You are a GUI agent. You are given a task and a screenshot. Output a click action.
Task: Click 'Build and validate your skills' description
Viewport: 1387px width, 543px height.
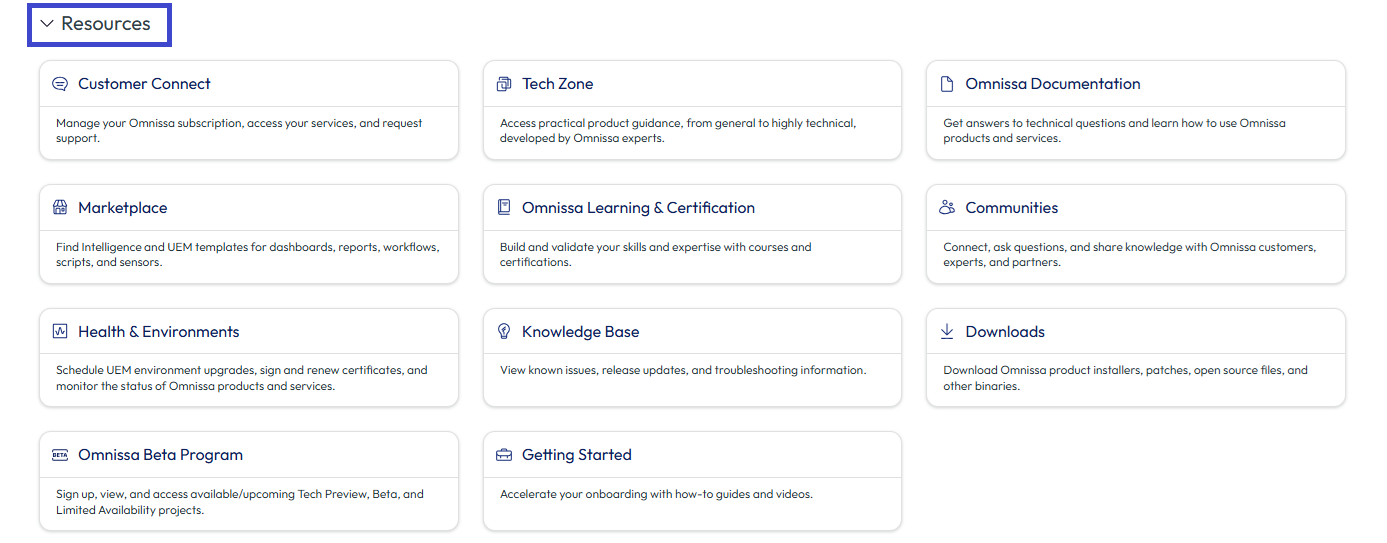tap(656, 255)
